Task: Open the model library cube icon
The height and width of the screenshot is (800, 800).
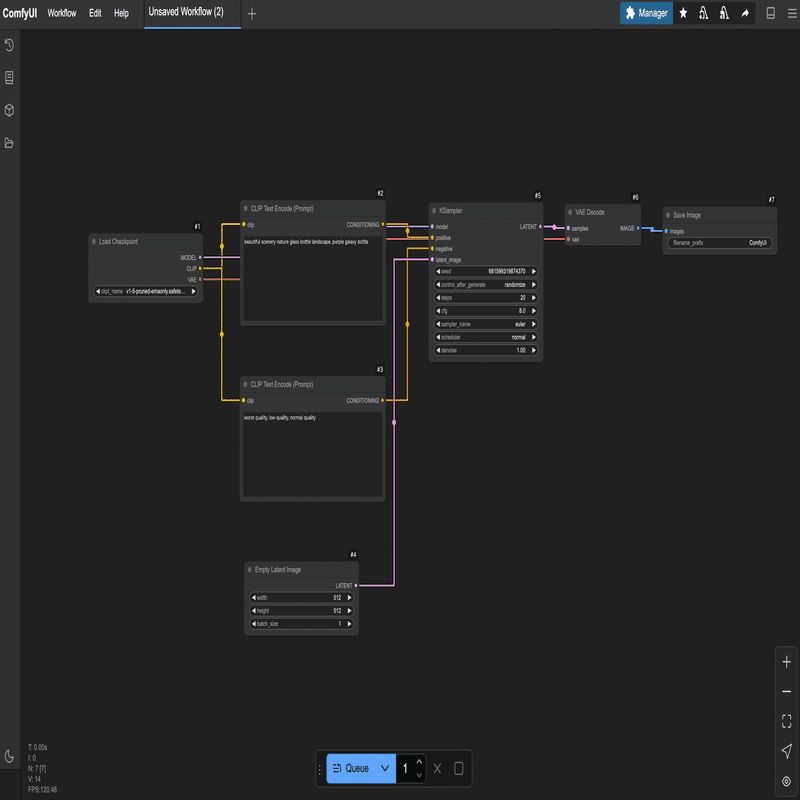Action: (x=9, y=110)
